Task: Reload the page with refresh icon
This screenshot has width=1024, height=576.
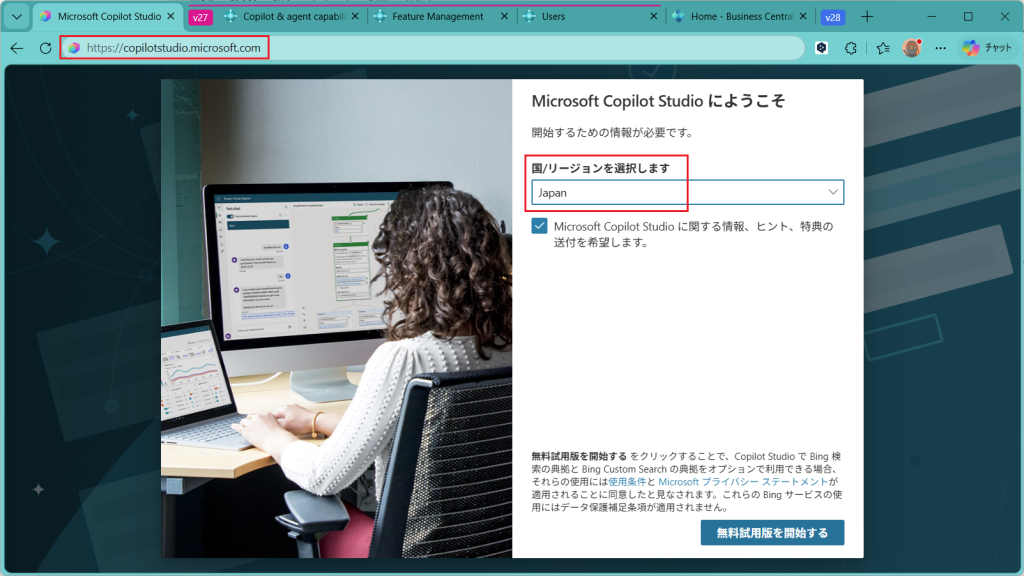Action: click(45, 48)
